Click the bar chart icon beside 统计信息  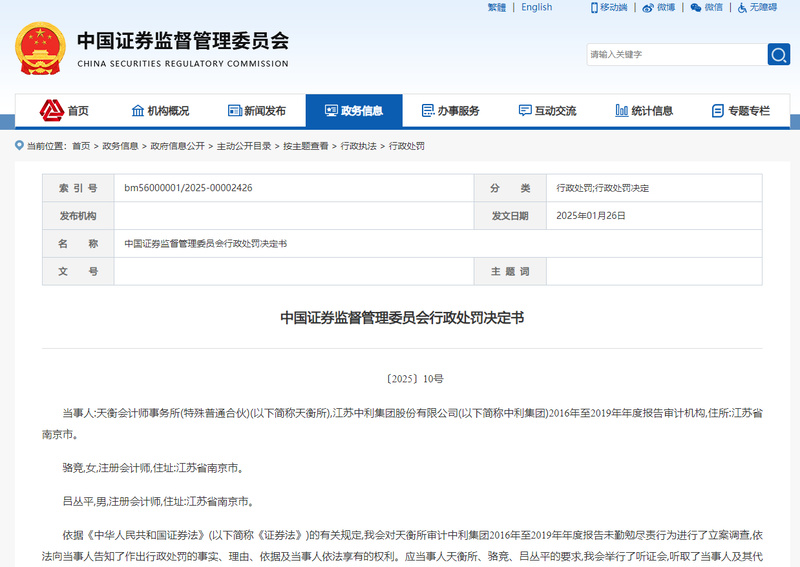point(621,110)
